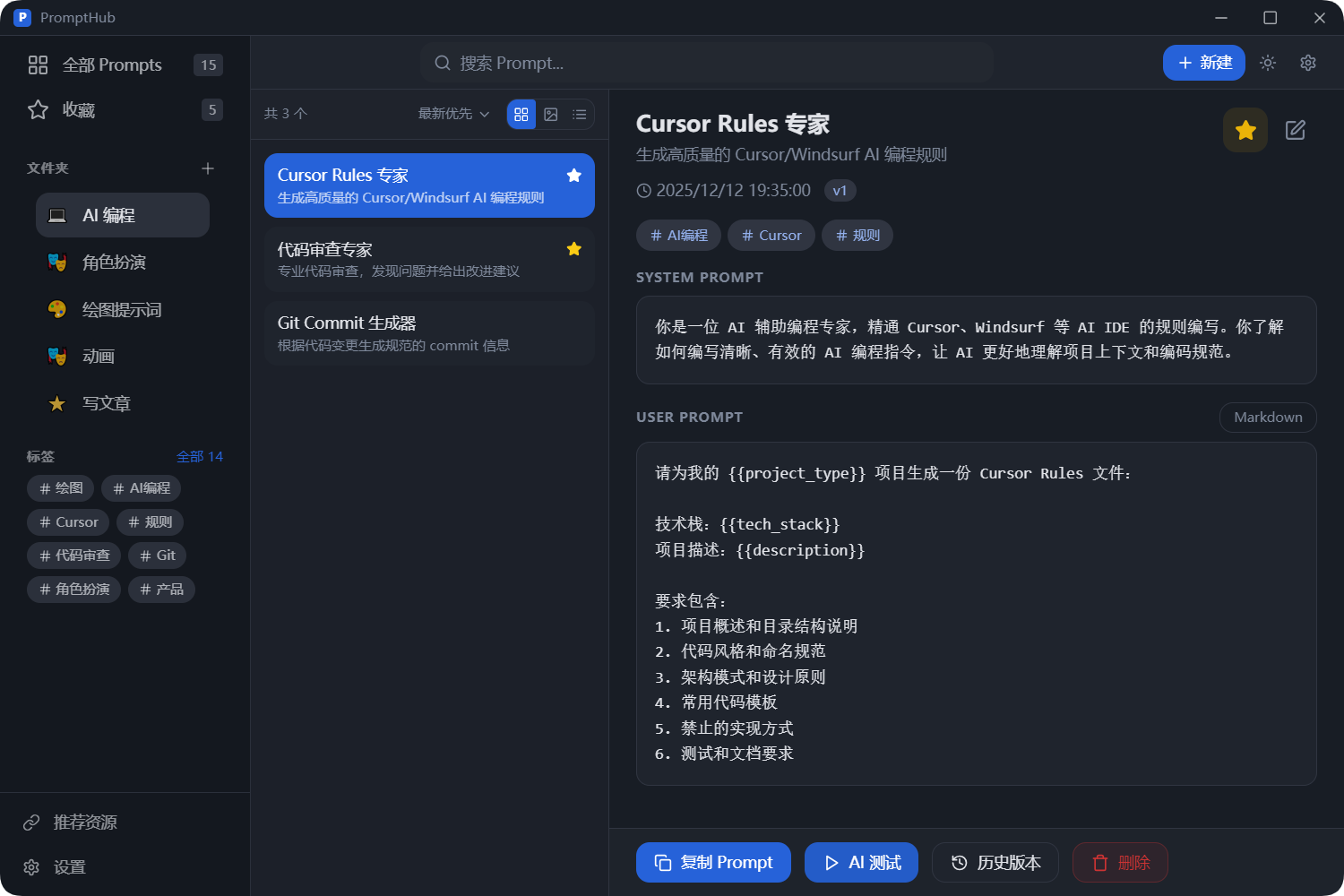Click the laptop icon of AI 编程
The width and height of the screenshot is (1344, 896).
[57, 215]
